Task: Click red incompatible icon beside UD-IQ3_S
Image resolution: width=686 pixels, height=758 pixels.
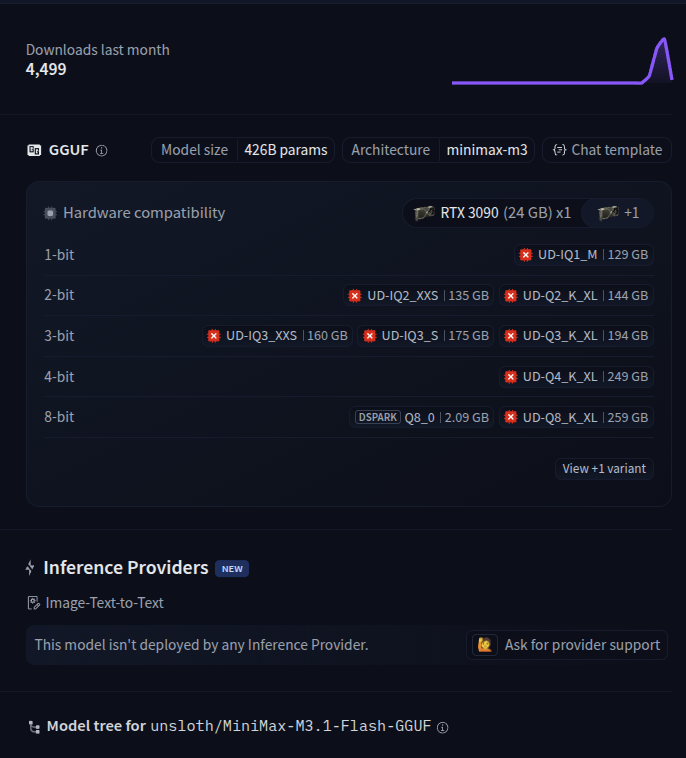Action: coord(369,335)
